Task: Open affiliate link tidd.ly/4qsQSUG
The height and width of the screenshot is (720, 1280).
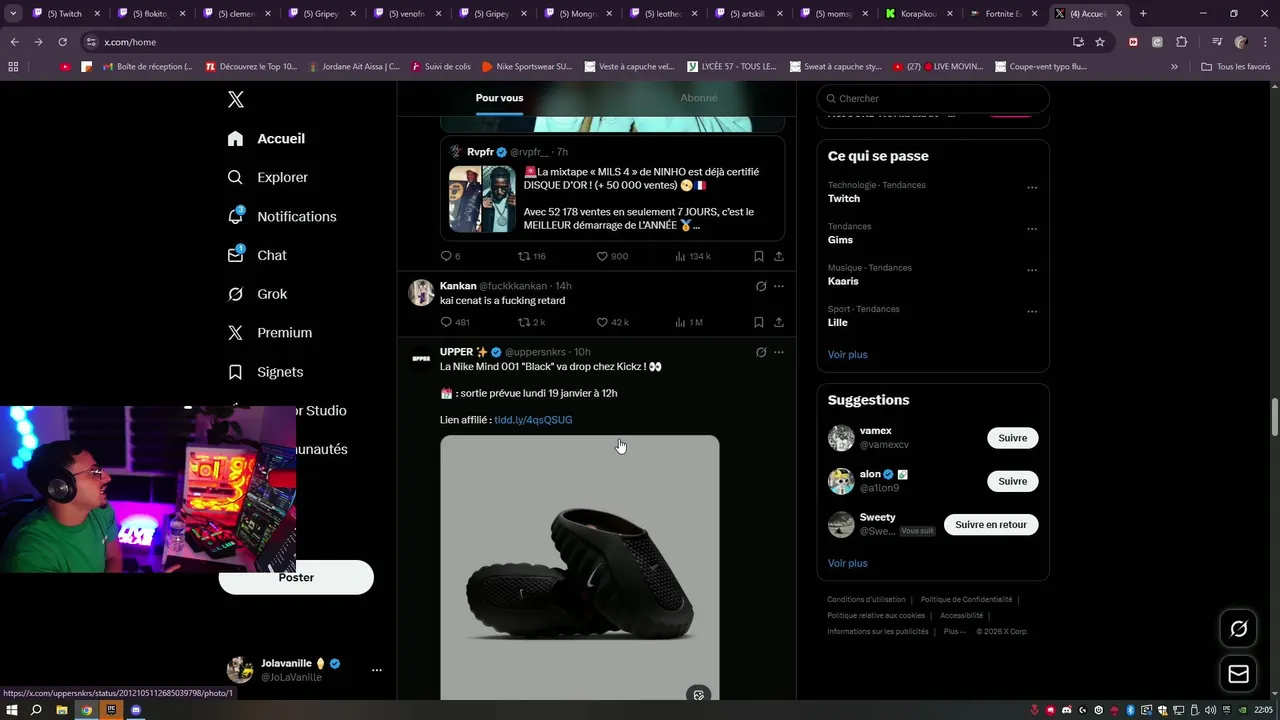Action: [x=533, y=420]
